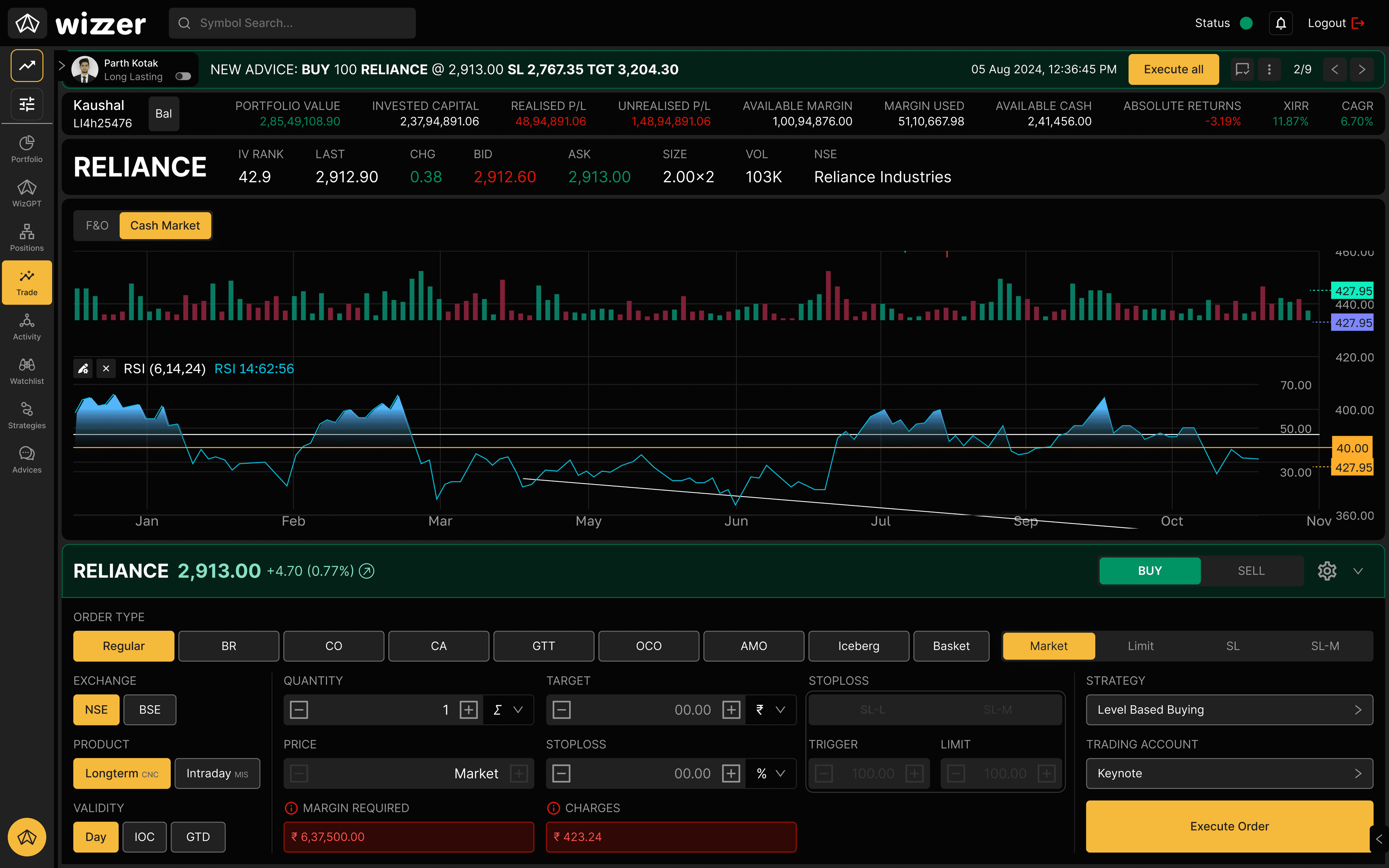Open order settings gear icon
1389x868 pixels.
[x=1327, y=571]
